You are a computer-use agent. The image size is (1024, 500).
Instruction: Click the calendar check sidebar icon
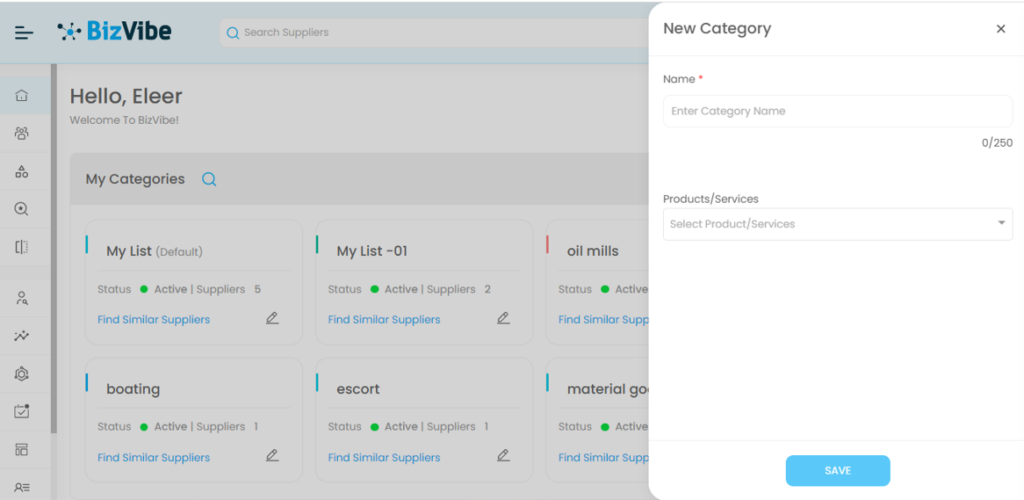(22, 411)
